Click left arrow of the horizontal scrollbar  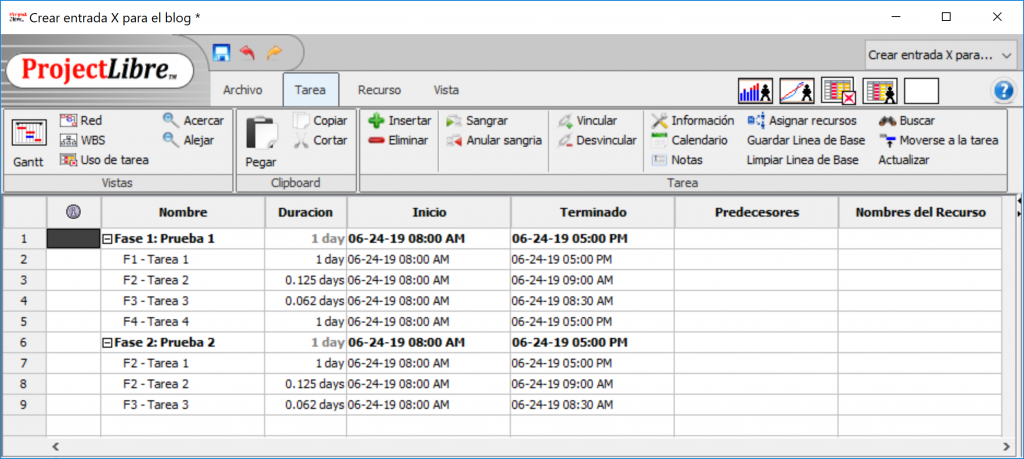[x=56, y=447]
